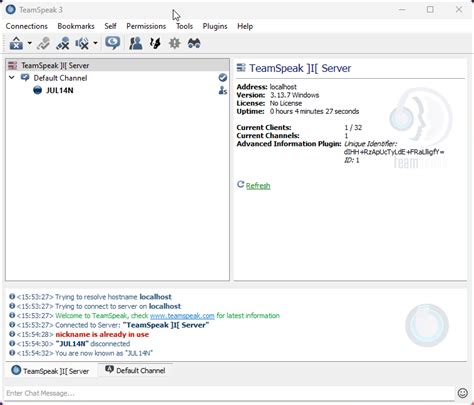Toggle mute speakers in toolbar
Screen dimensions: 474x405
[82, 43]
